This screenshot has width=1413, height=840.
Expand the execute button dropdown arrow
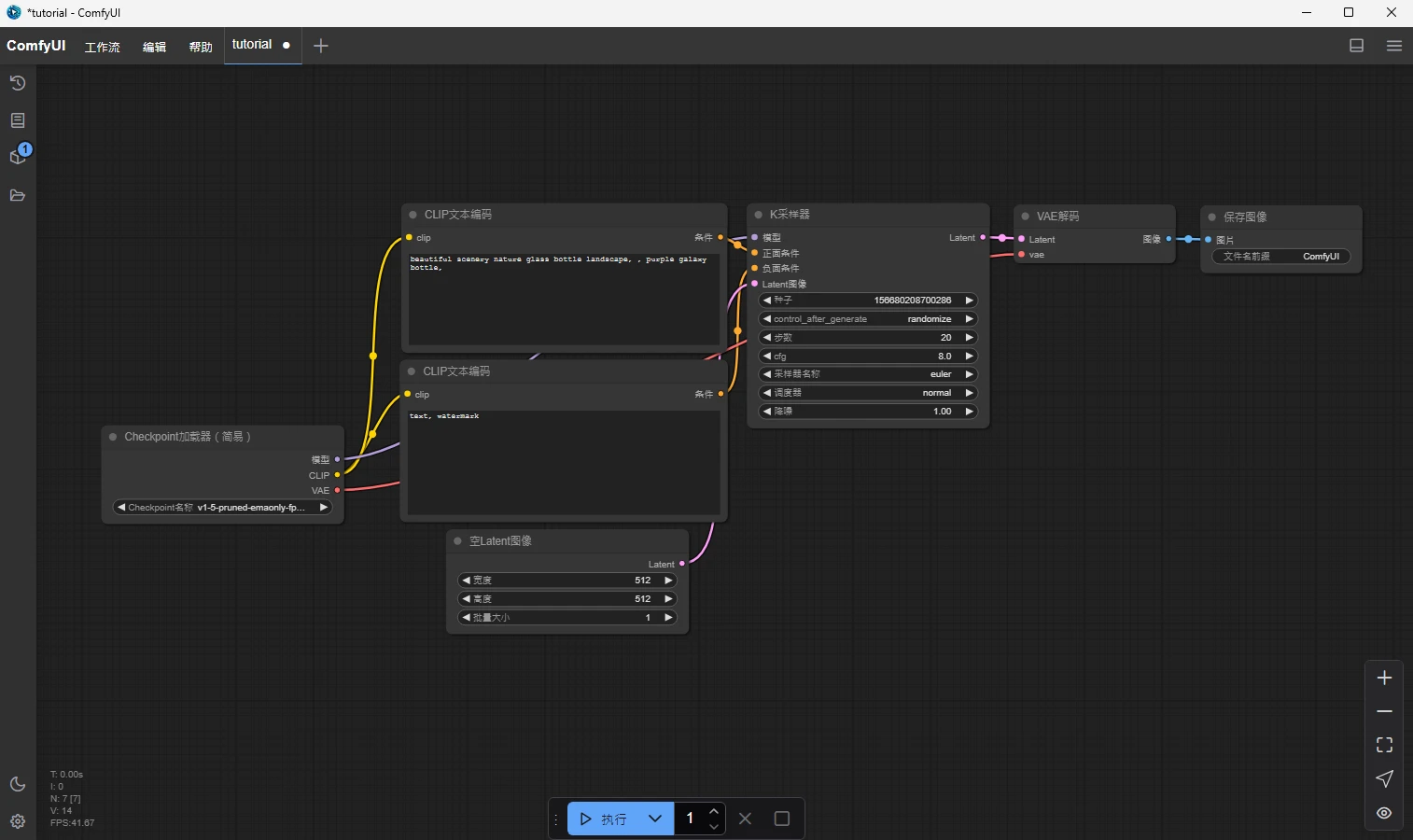(655, 819)
